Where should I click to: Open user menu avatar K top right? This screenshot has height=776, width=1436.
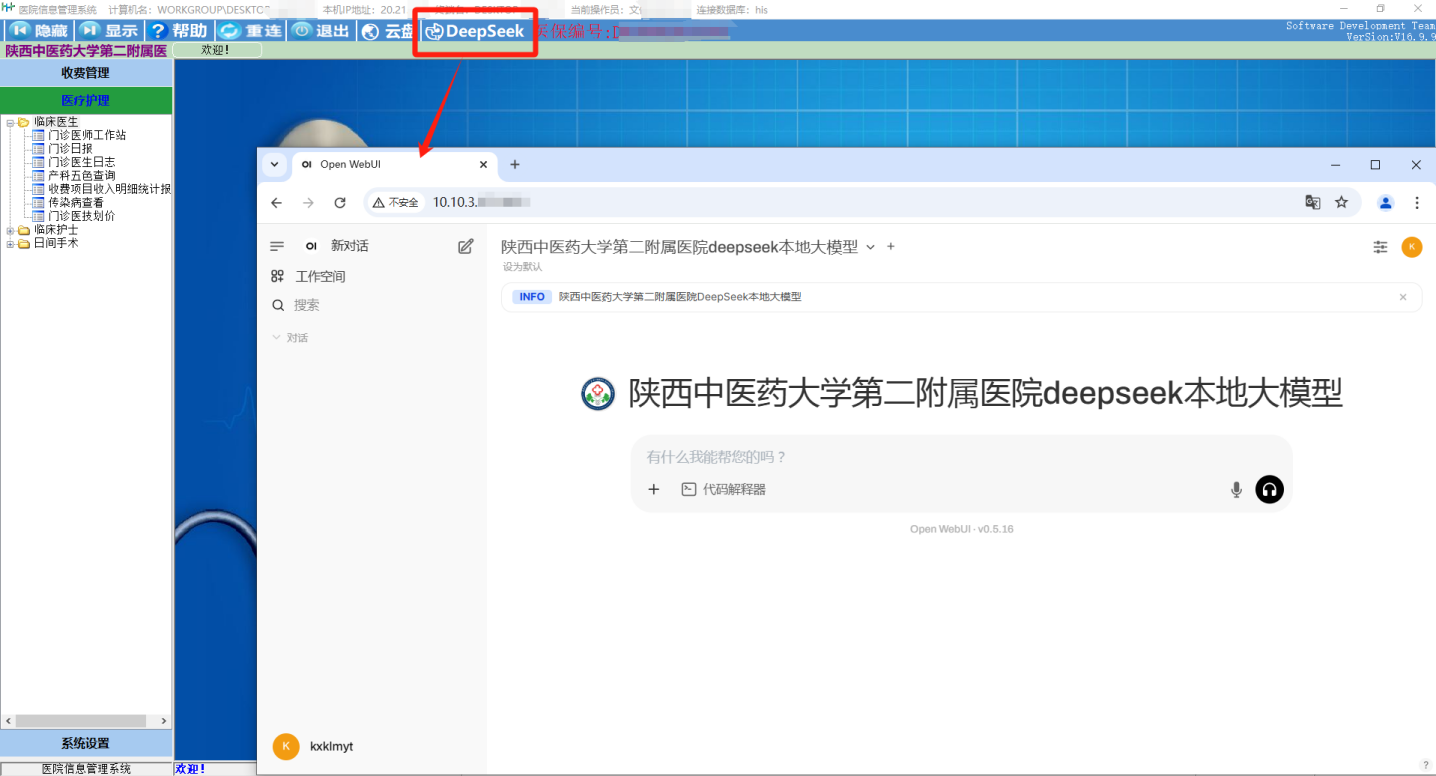point(1412,247)
